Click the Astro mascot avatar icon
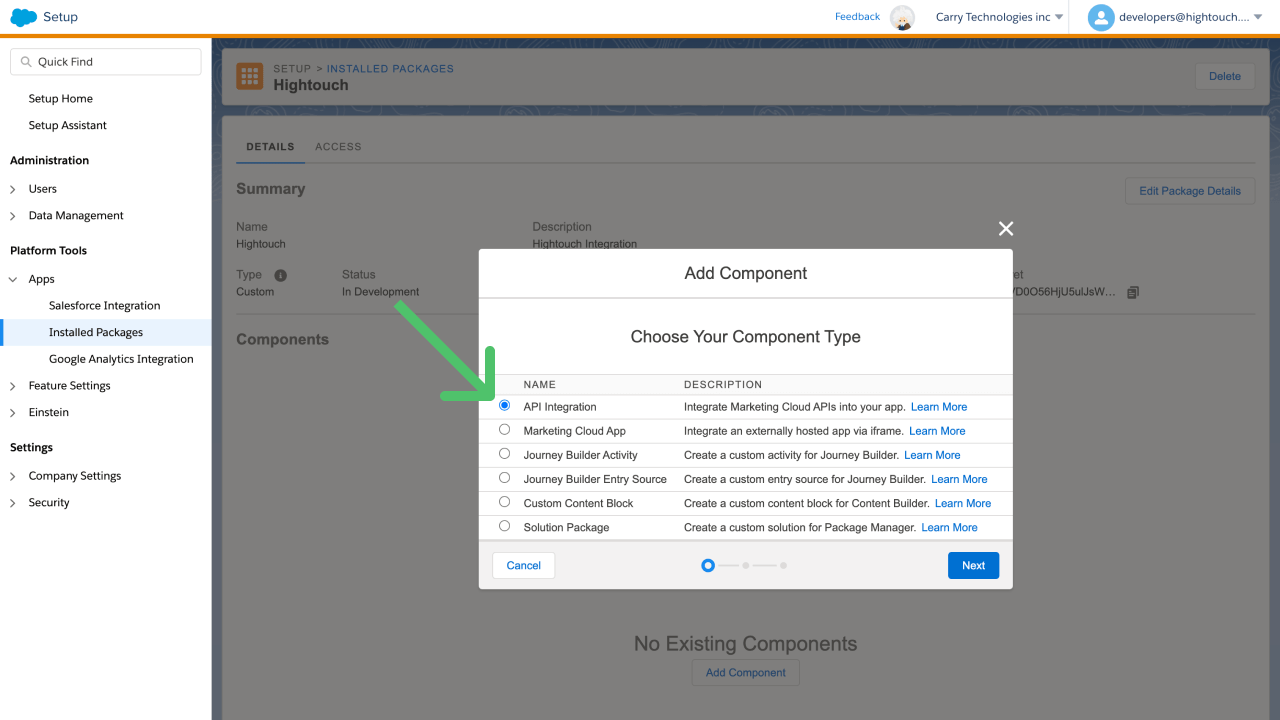Image resolution: width=1280 pixels, height=720 pixels. [902, 17]
